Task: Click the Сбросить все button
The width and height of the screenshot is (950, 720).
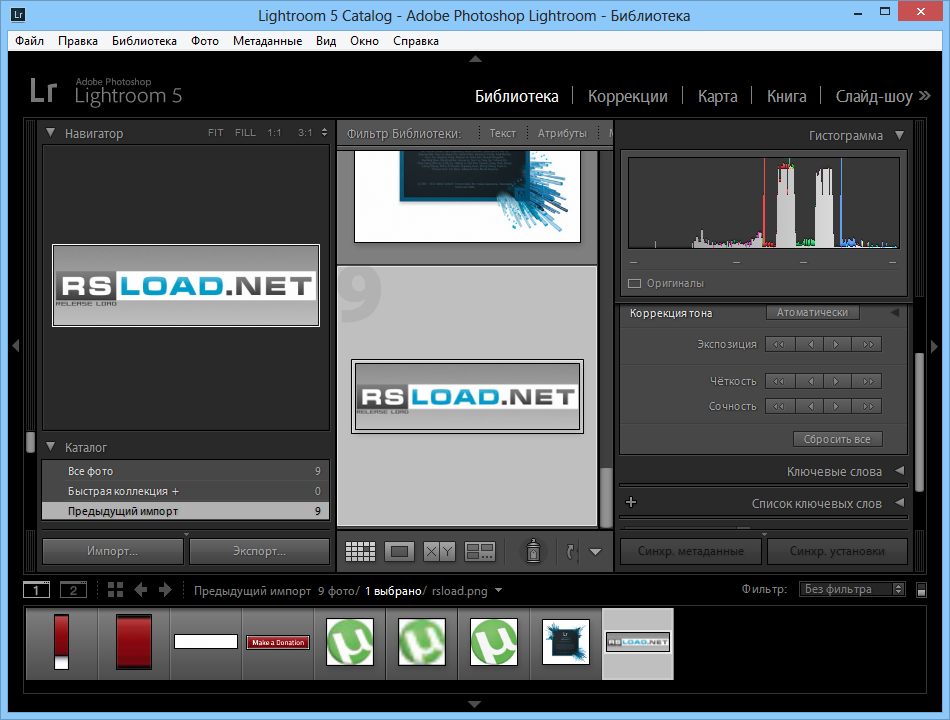Action: [837, 439]
